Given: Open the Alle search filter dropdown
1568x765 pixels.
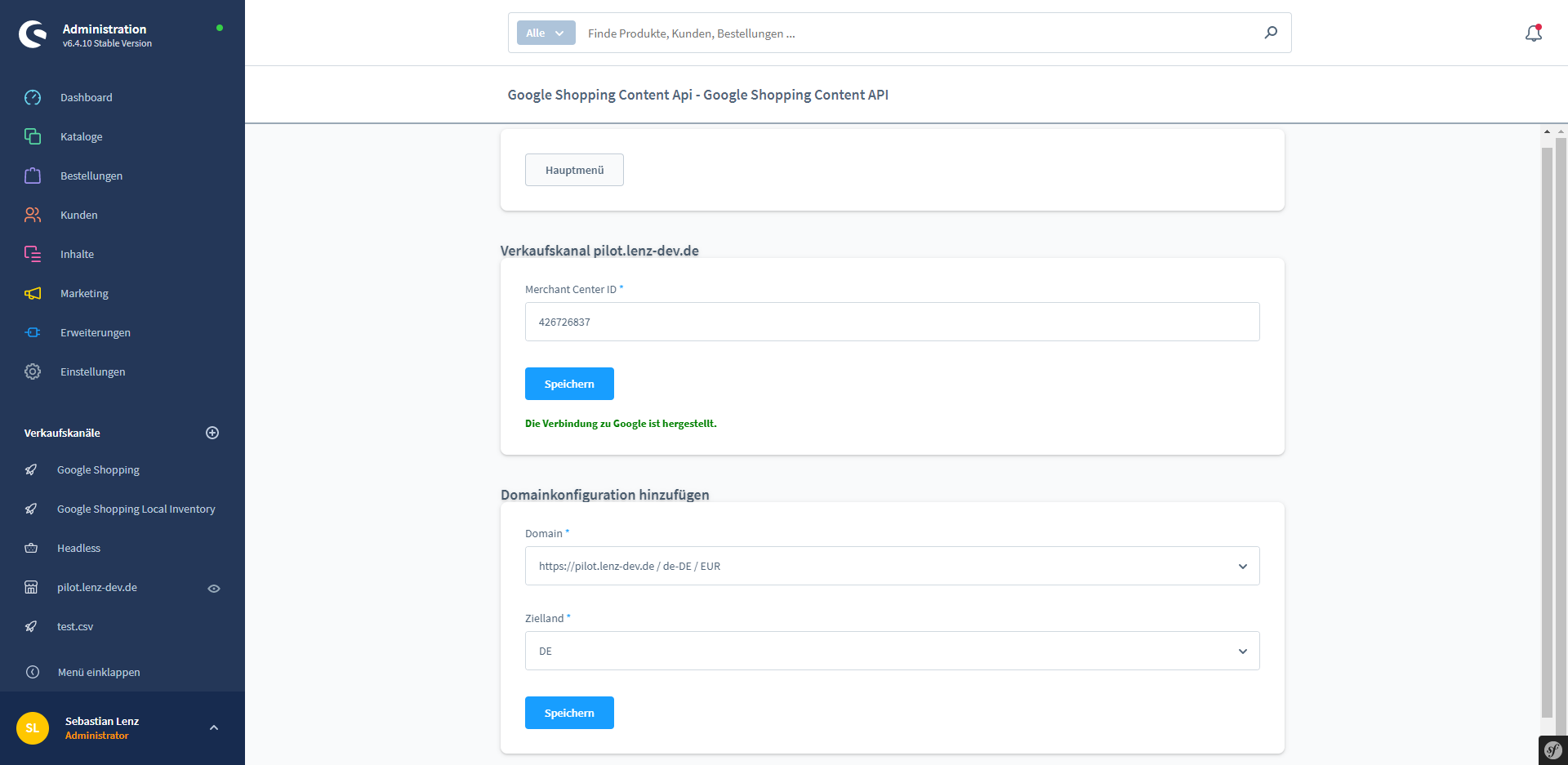Looking at the screenshot, I should [546, 33].
